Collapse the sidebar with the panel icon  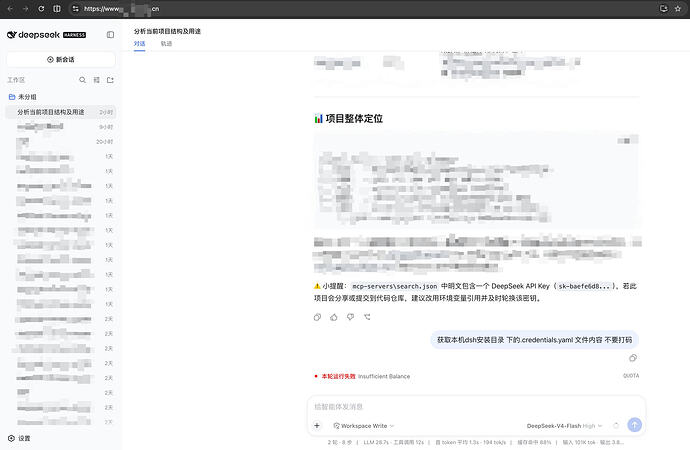pyautogui.click(x=110, y=35)
